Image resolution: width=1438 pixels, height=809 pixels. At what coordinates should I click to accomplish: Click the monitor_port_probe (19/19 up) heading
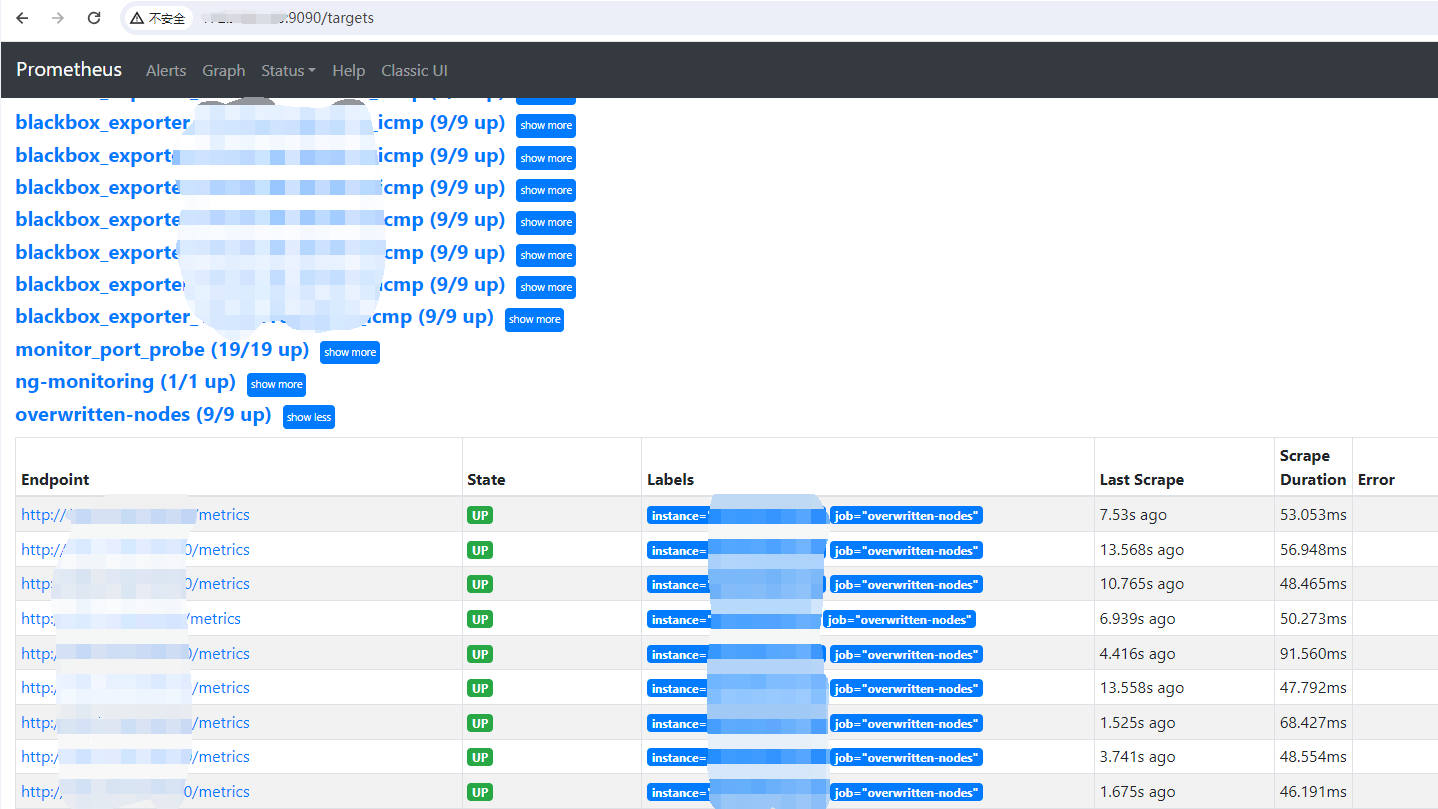[162, 350]
